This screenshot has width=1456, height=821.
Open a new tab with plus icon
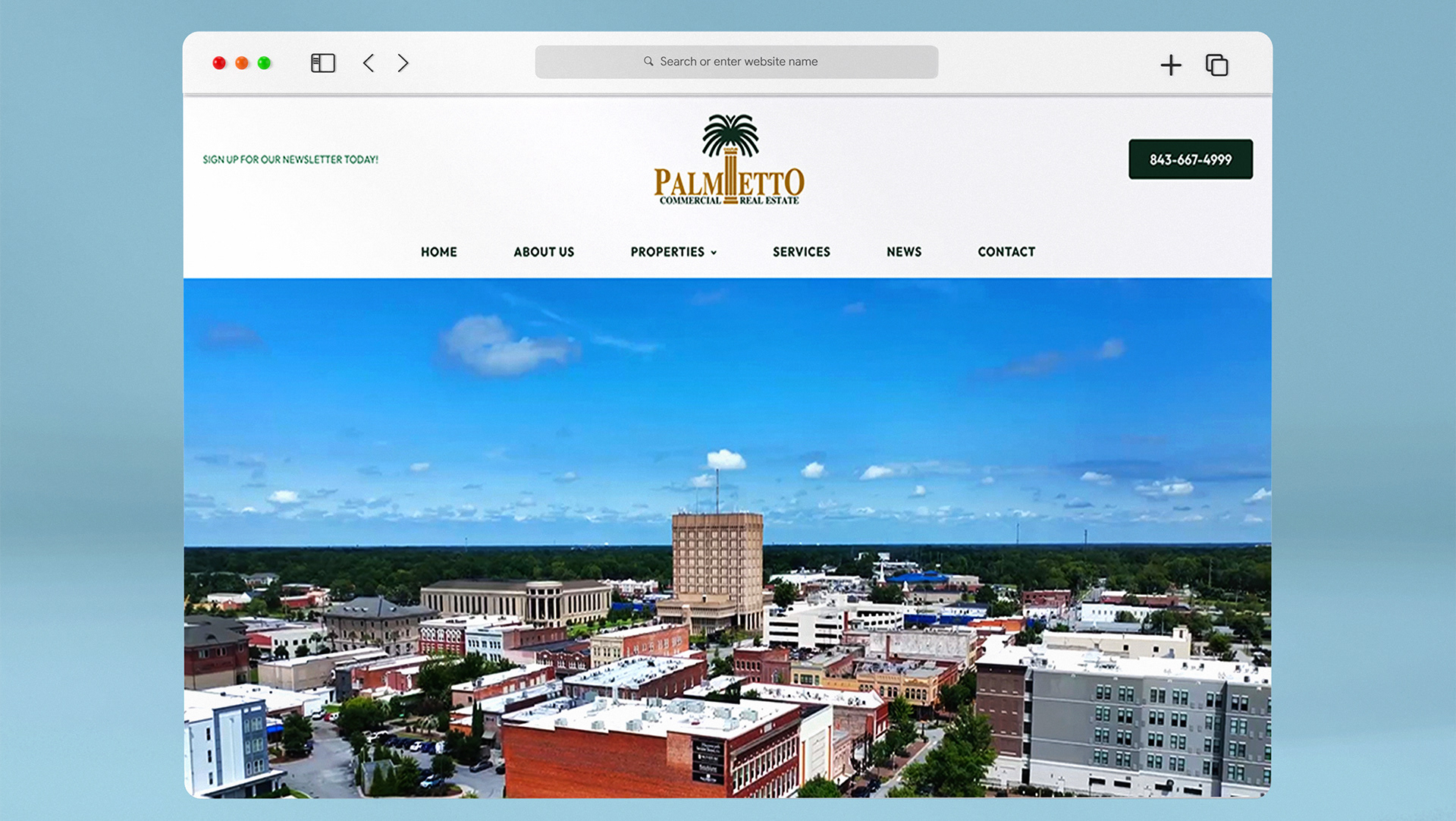[1171, 65]
